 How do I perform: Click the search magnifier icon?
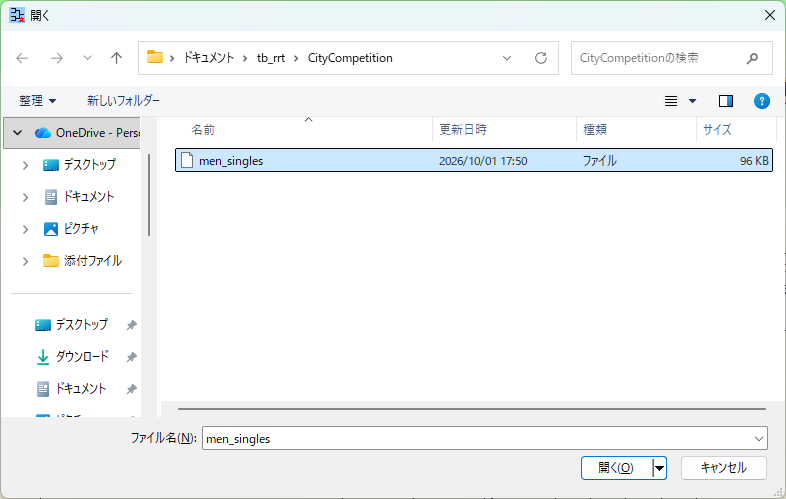point(752,59)
